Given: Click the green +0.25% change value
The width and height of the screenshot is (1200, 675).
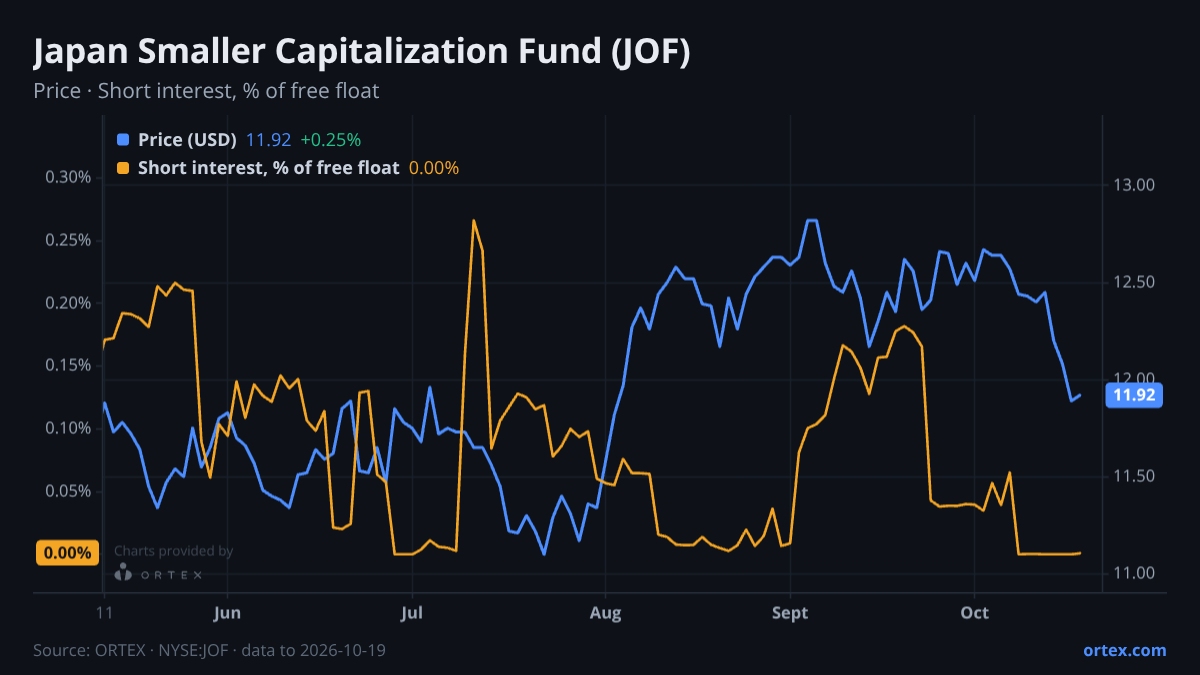Looking at the screenshot, I should [330, 140].
